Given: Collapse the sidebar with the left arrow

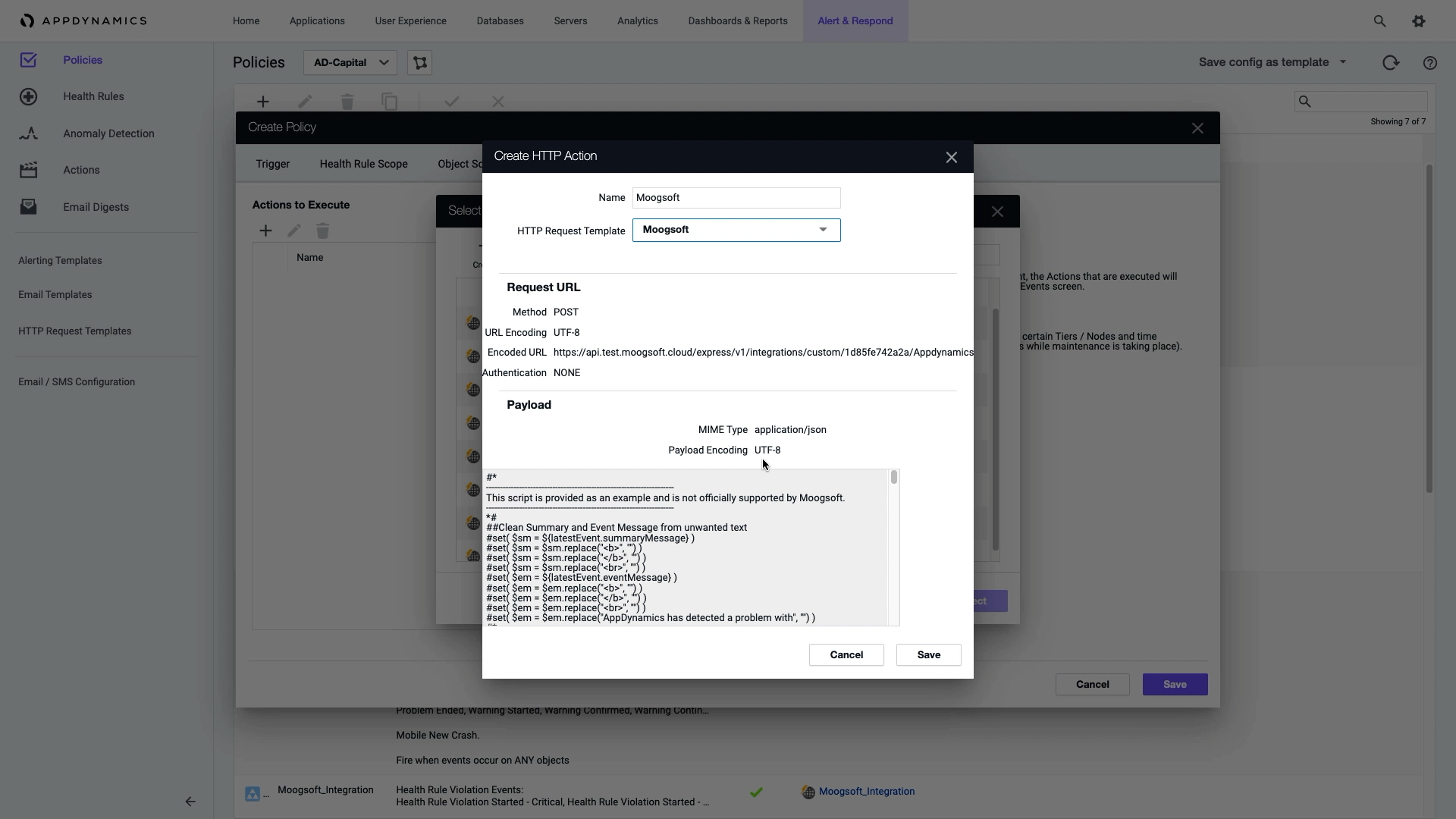Looking at the screenshot, I should 190,802.
